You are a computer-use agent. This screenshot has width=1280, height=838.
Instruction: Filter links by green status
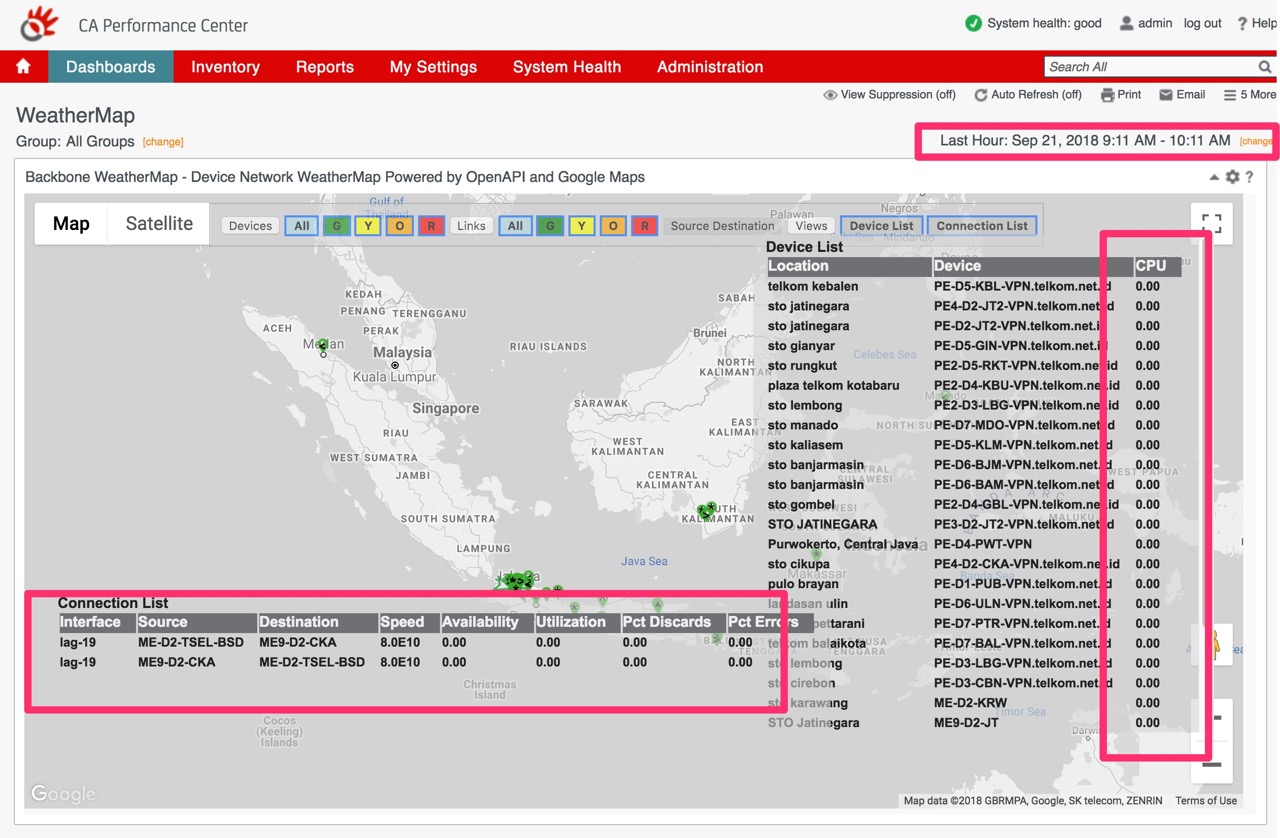click(550, 226)
